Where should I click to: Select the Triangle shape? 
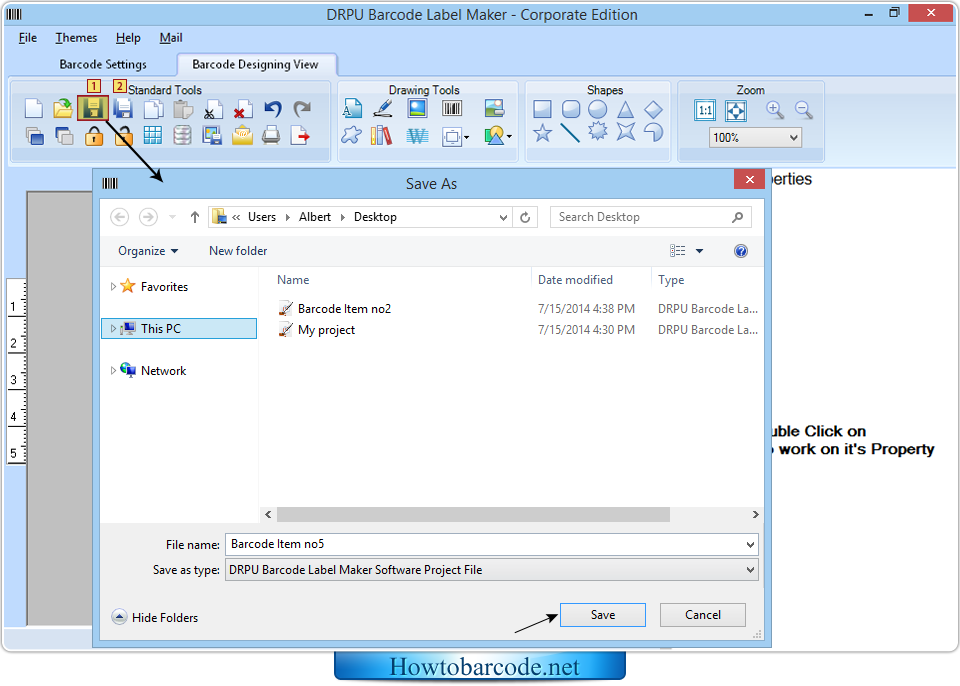625,109
